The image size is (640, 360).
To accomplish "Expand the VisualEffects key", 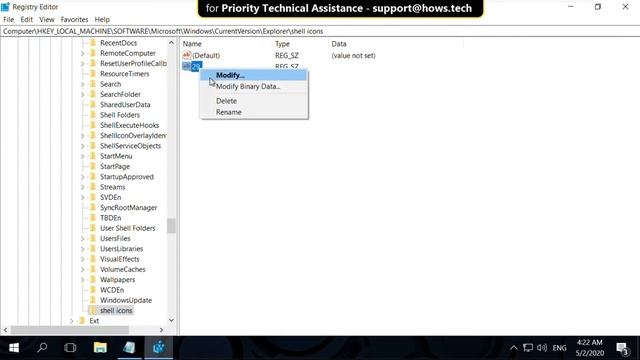I will coord(83,259).
